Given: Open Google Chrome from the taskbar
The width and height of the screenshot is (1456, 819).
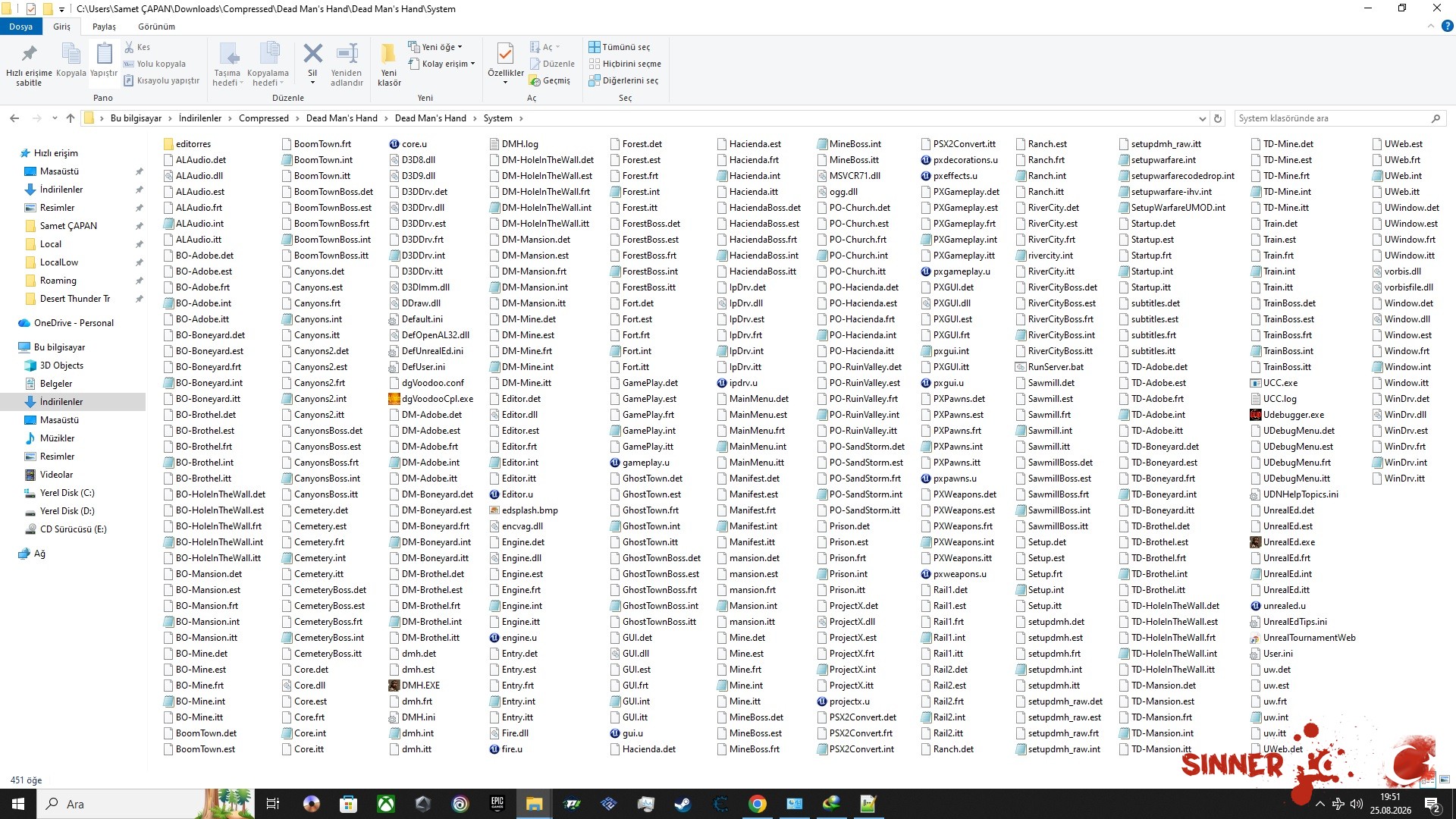Looking at the screenshot, I should click(757, 804).
